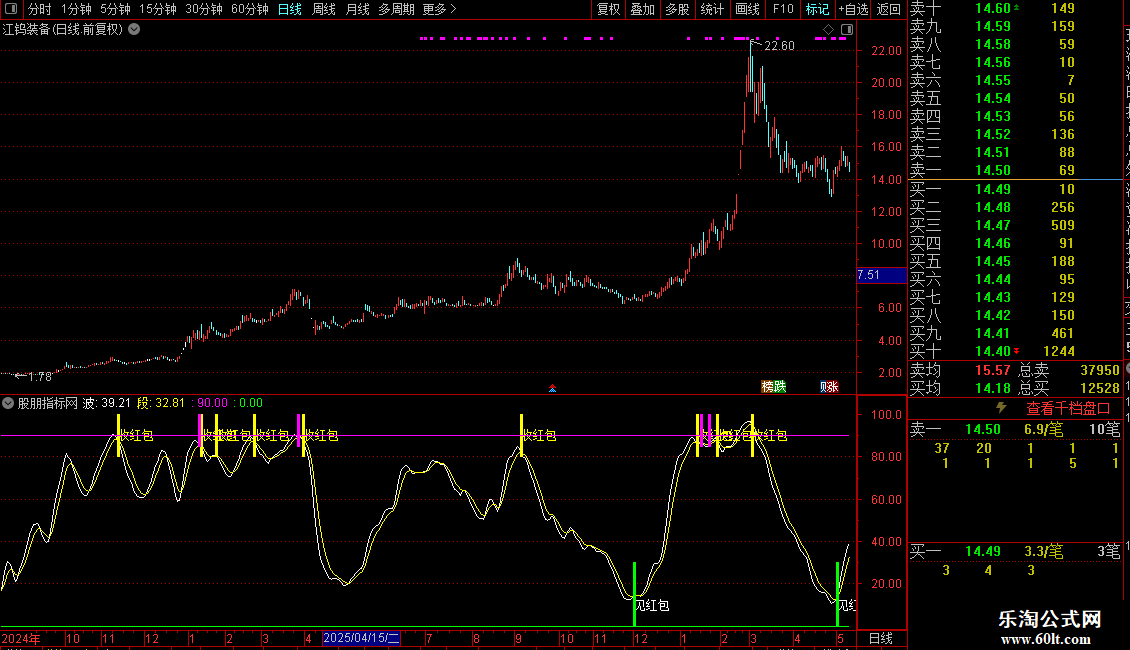Screen dimensions: 1130x650
Task: Click the 段: 32.81 indicator value
Action: [161, 403]
